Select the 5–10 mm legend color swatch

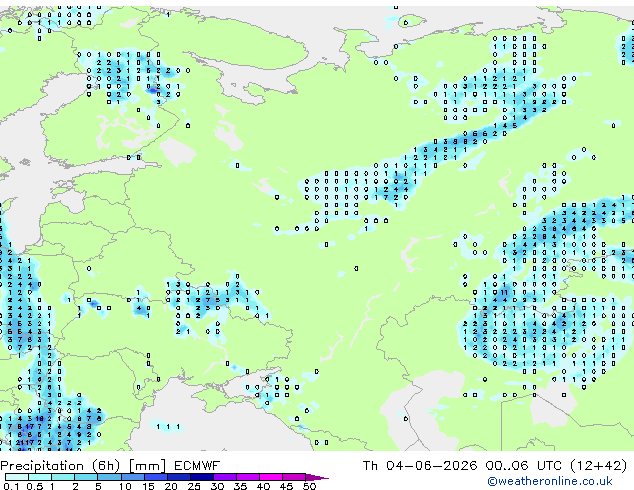pyautogui.click(x=109, y=477)
